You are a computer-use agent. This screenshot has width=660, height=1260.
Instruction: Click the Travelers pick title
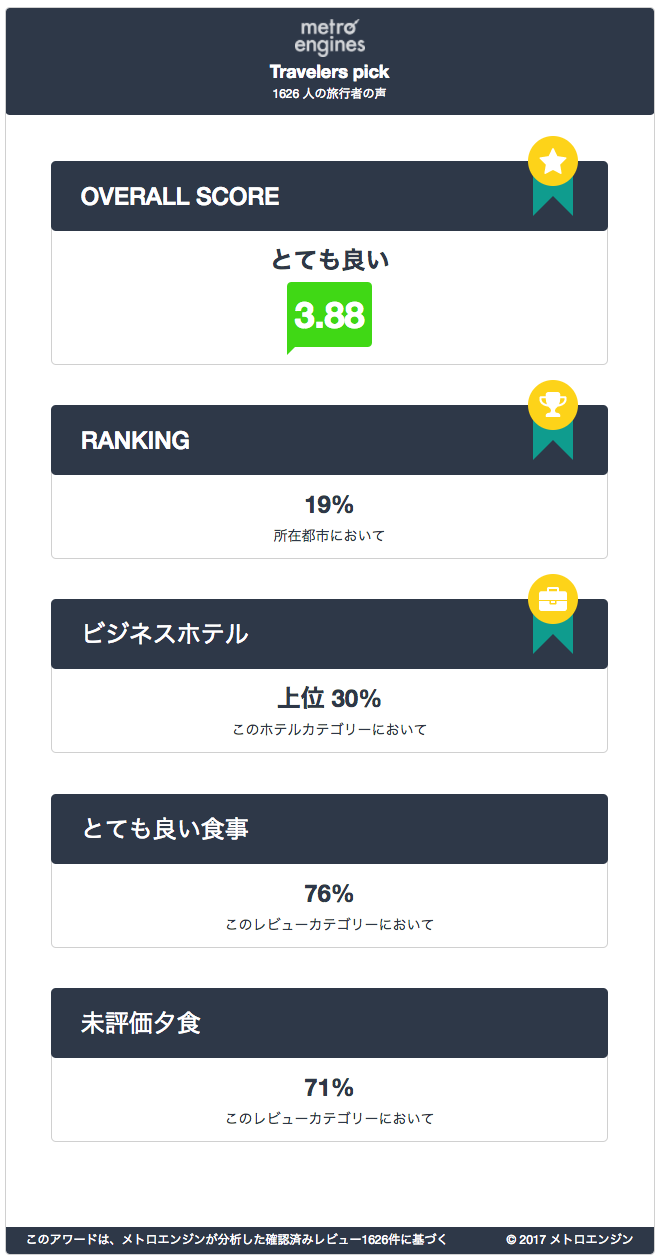[330, 72]
